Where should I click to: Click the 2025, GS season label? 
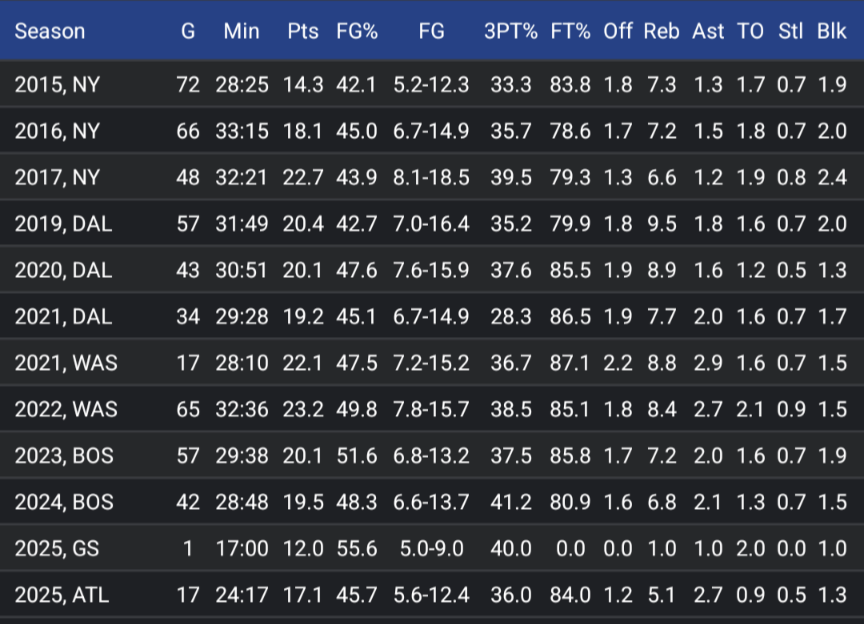click(x=59, y=549)
